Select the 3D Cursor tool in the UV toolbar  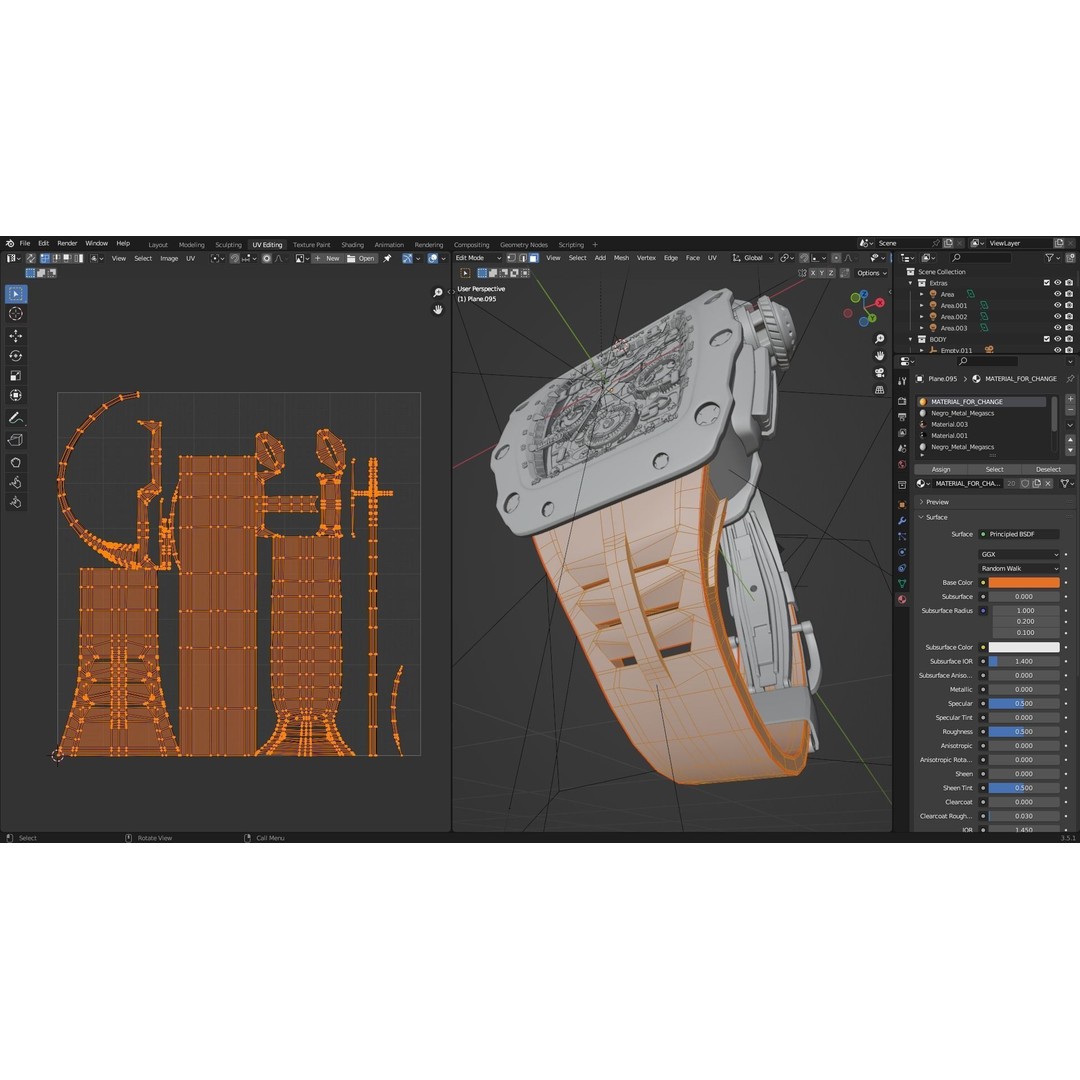click(x=15, y=313)
